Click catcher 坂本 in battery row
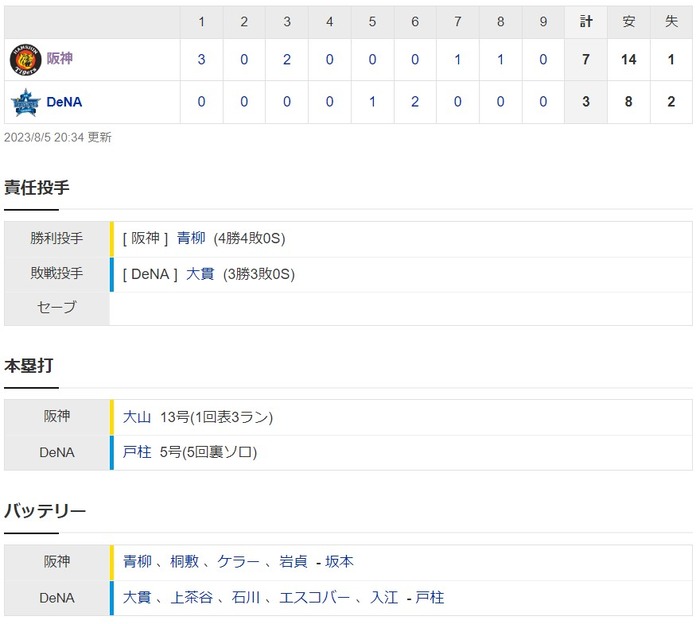The image size is (700, 624). [340, 562]
